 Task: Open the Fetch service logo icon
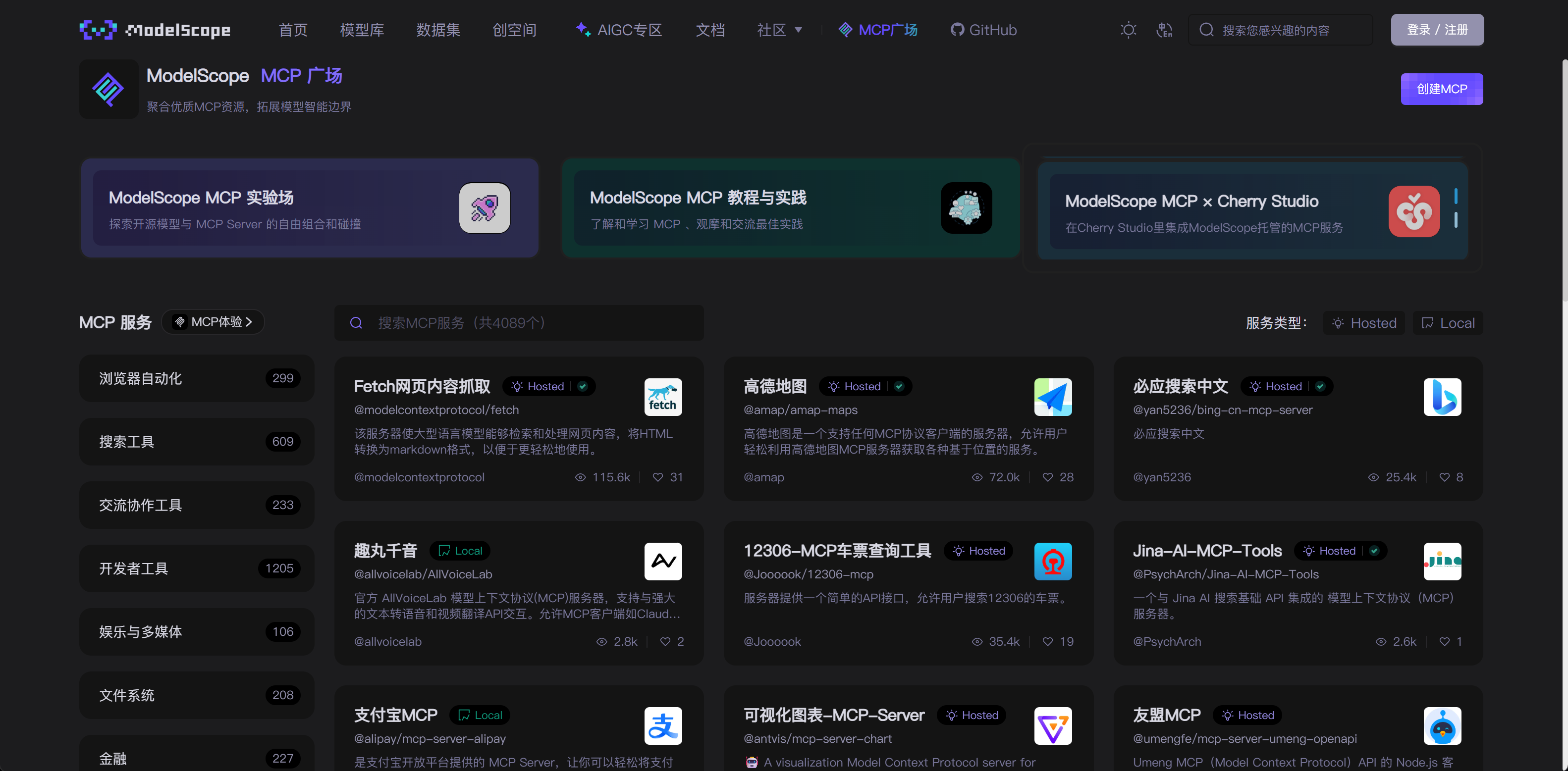pos(663,397)
